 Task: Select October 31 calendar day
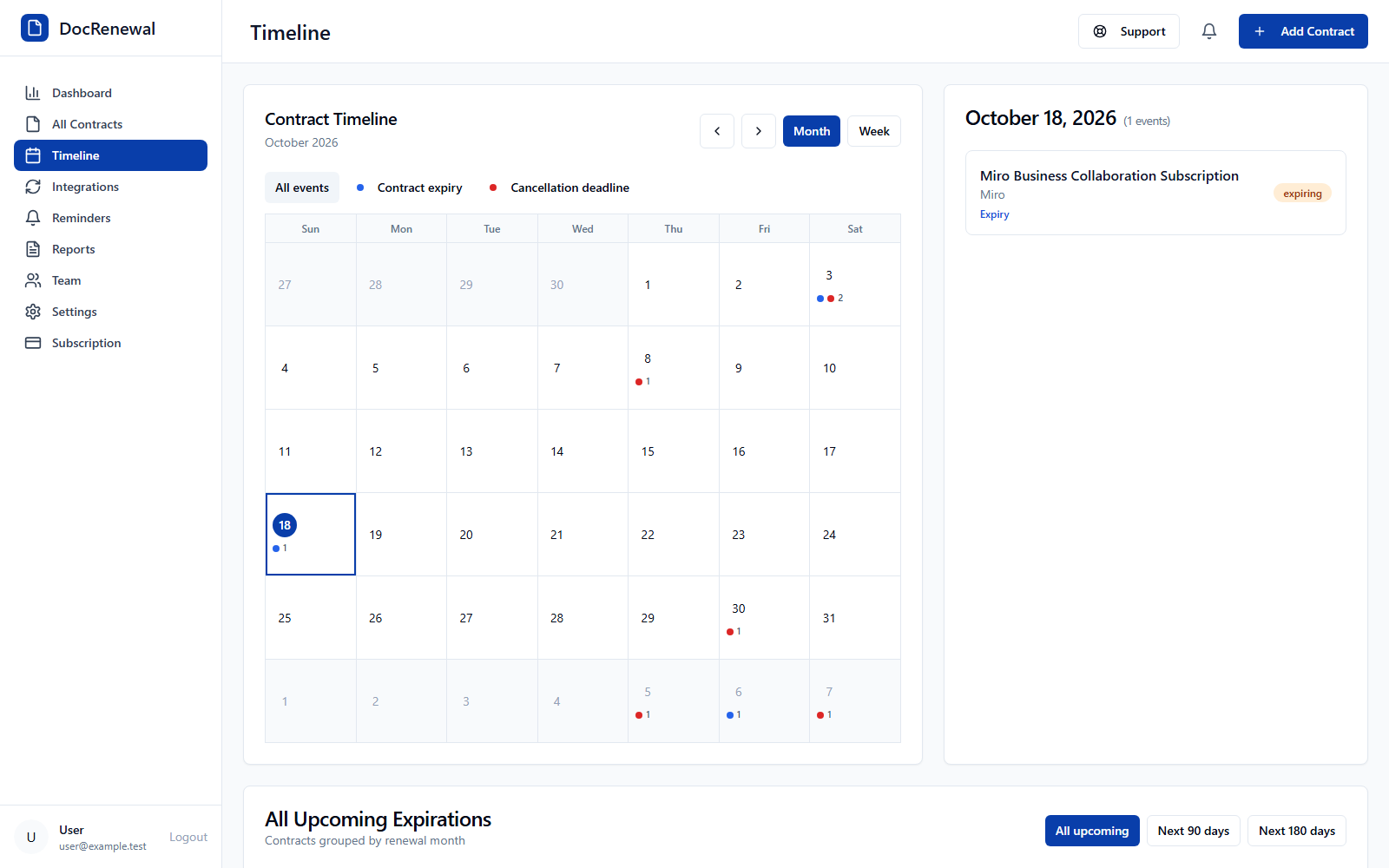tap(855, 618)
